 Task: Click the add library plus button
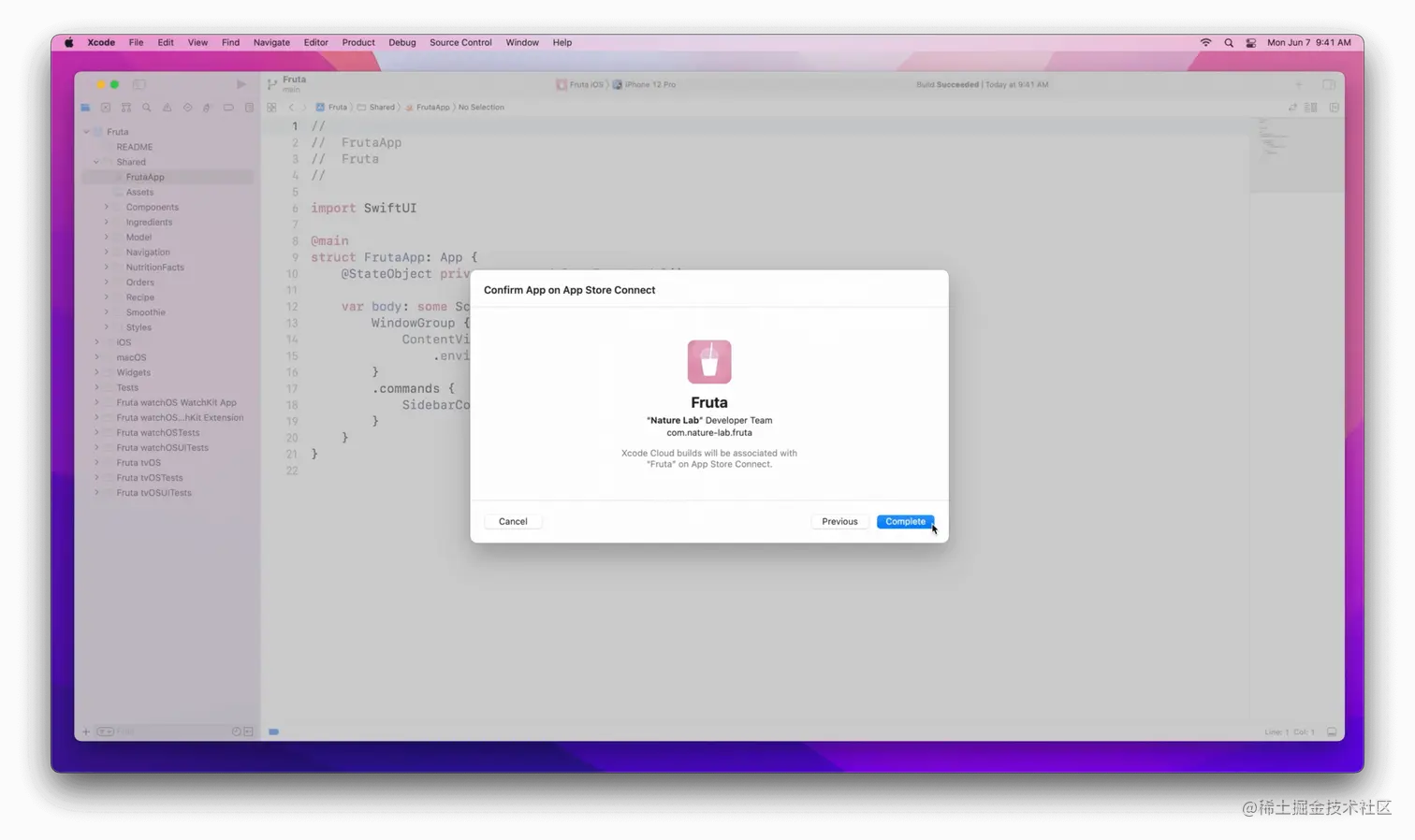coord(1299,84)
